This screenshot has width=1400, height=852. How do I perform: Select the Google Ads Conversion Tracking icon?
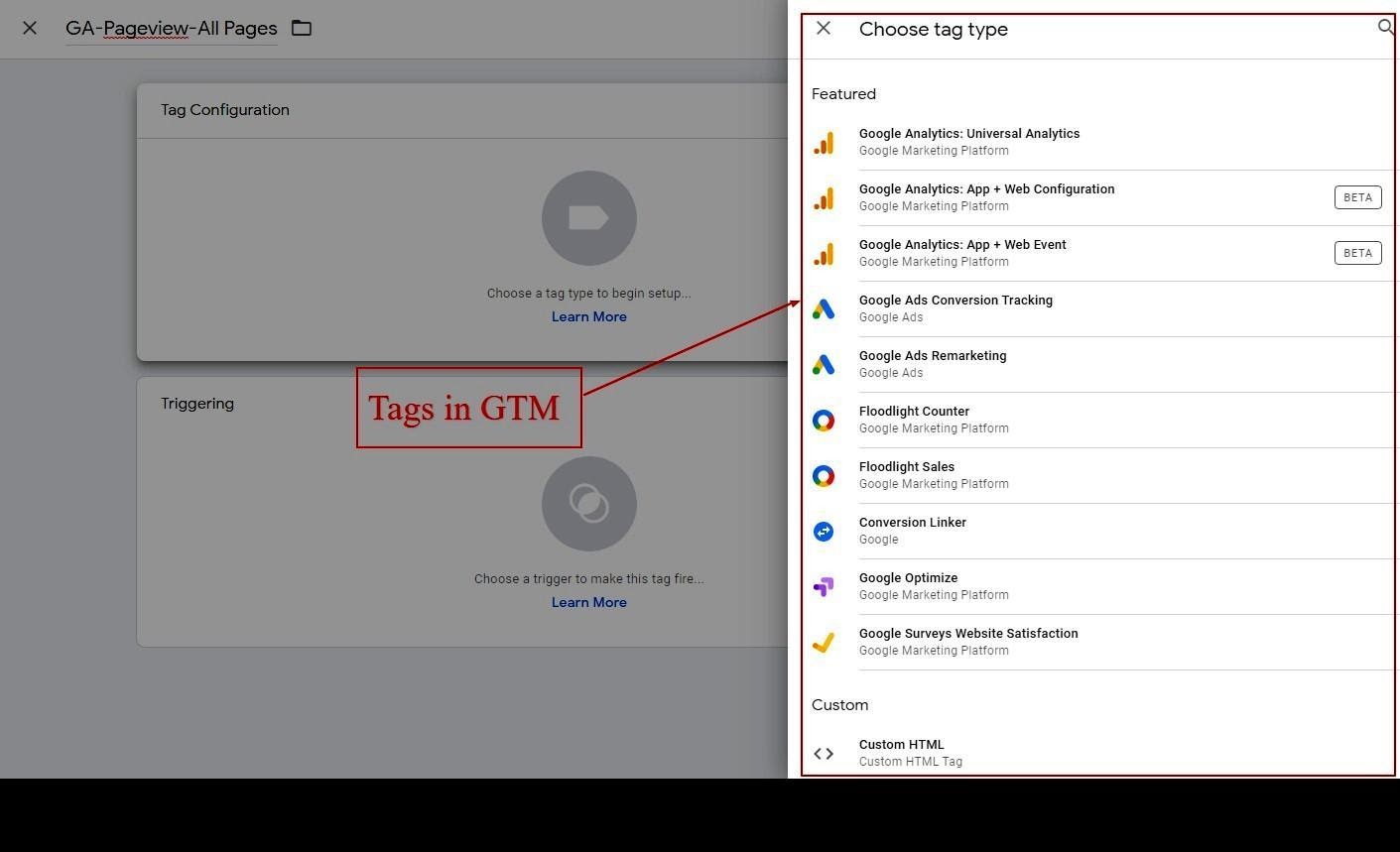[824, 308]
